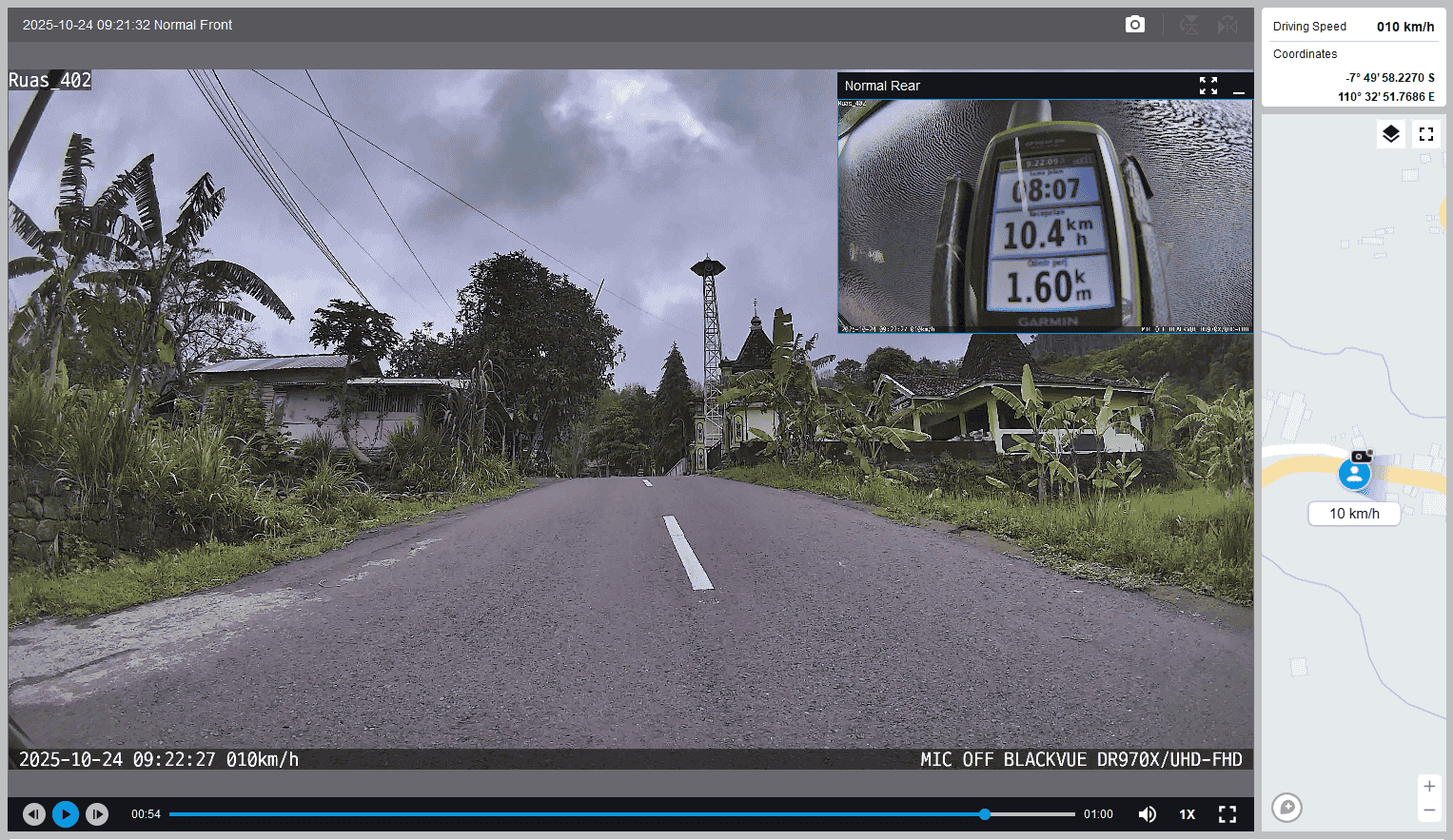Image resolution: width=1453 pixels, height=840 pixels.
Task: Click the video playback progress handle
Action: 985,814
